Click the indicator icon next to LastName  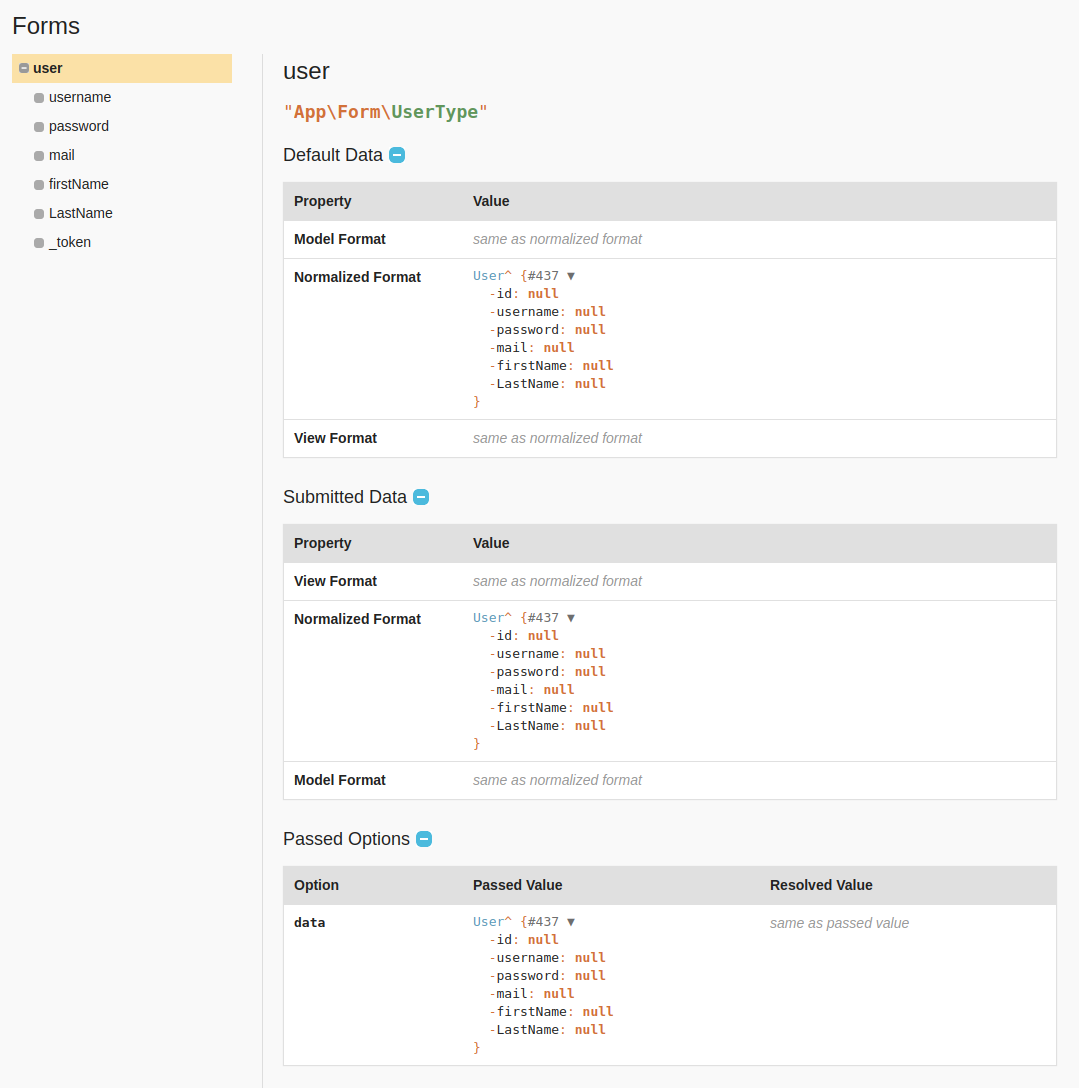tap(37, 213)
